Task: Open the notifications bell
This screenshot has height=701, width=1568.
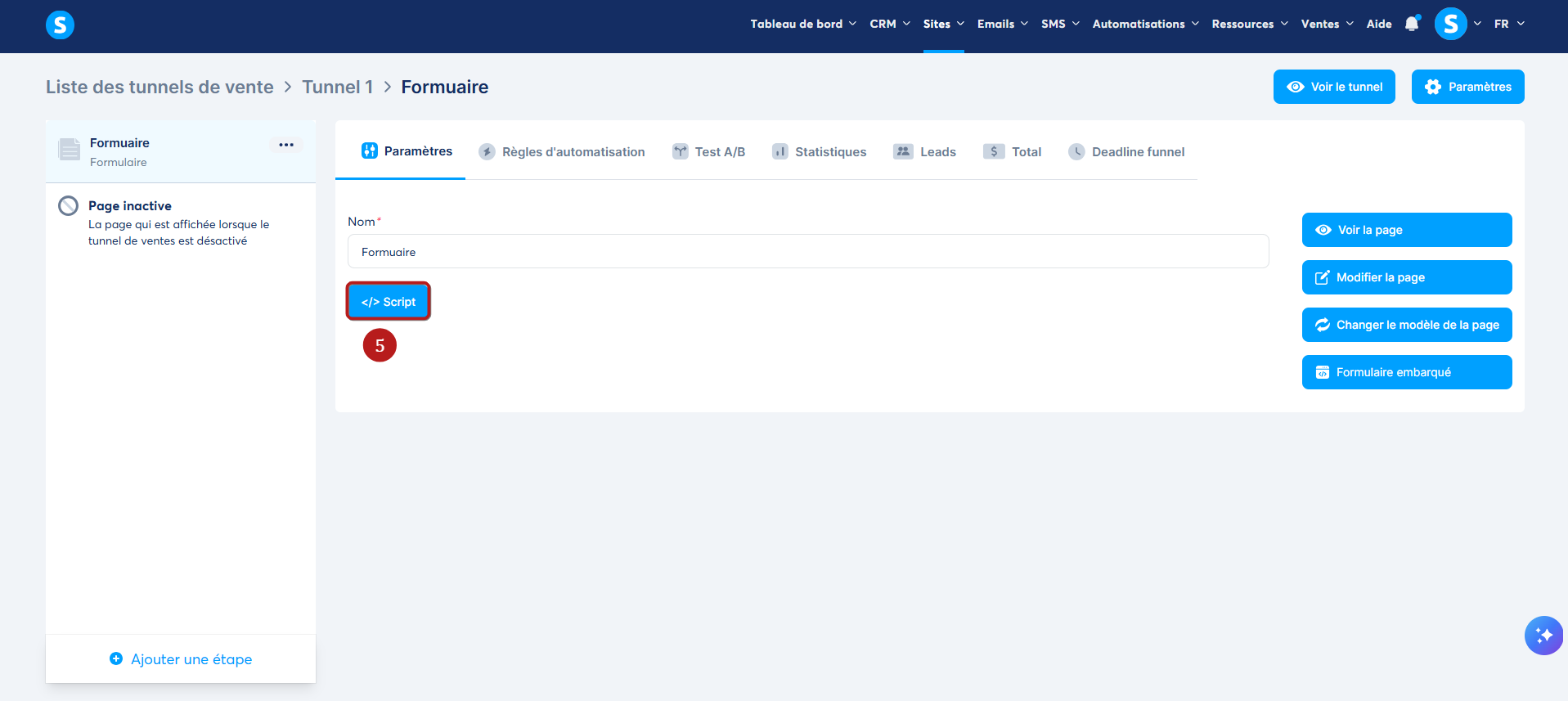Action: pos(1412,24)
